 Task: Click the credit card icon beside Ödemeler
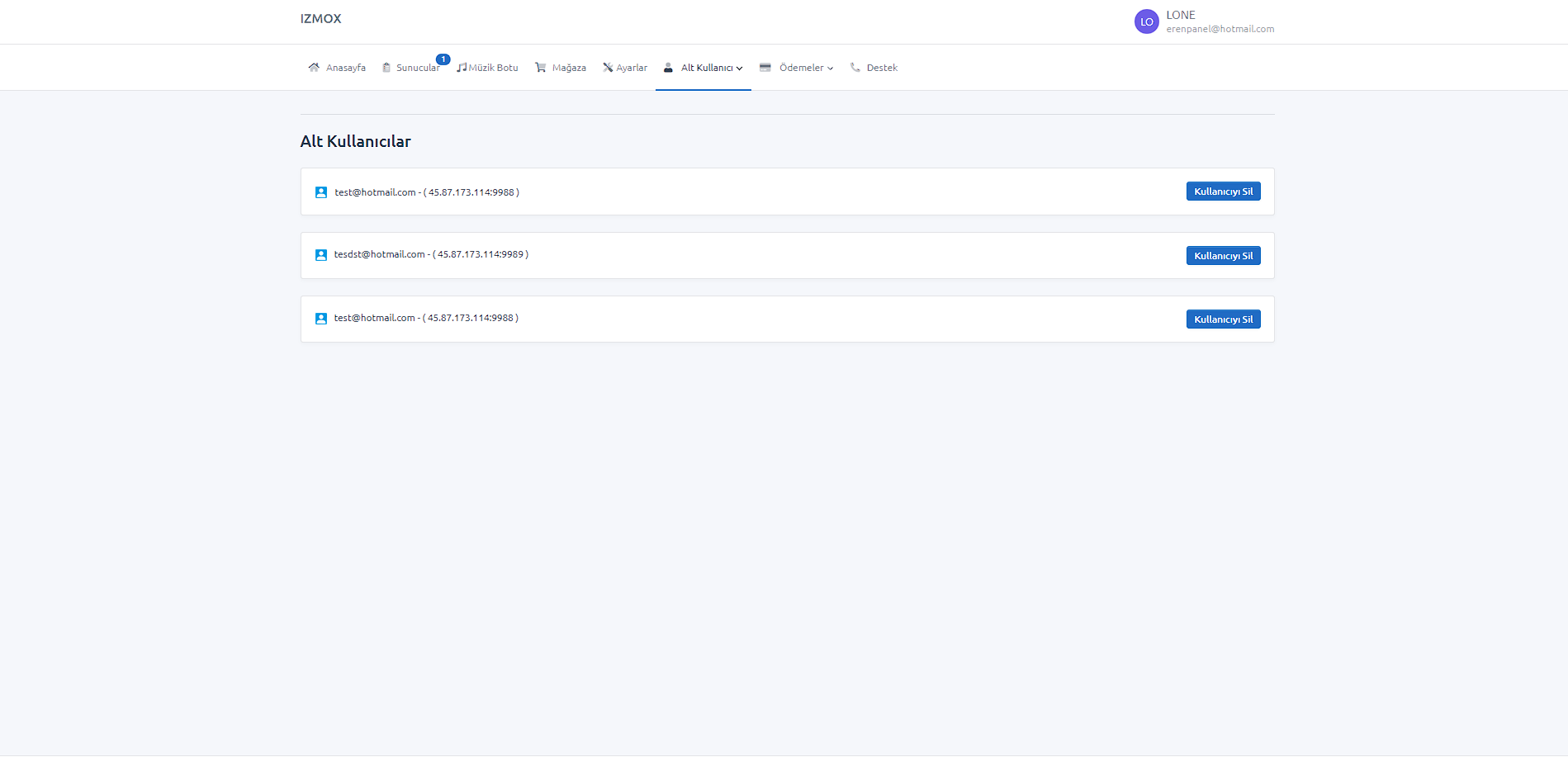(x=765, y=68)
